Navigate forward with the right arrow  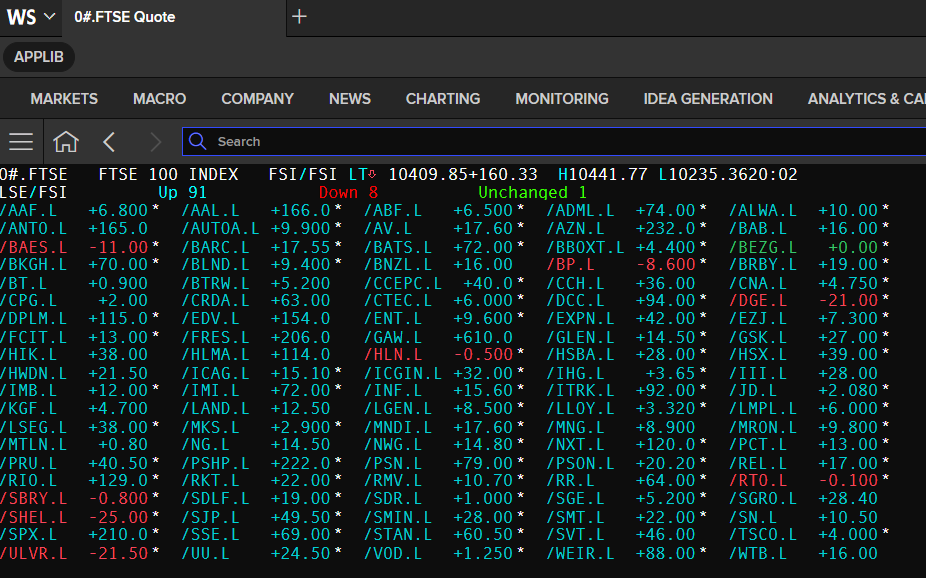155,142
